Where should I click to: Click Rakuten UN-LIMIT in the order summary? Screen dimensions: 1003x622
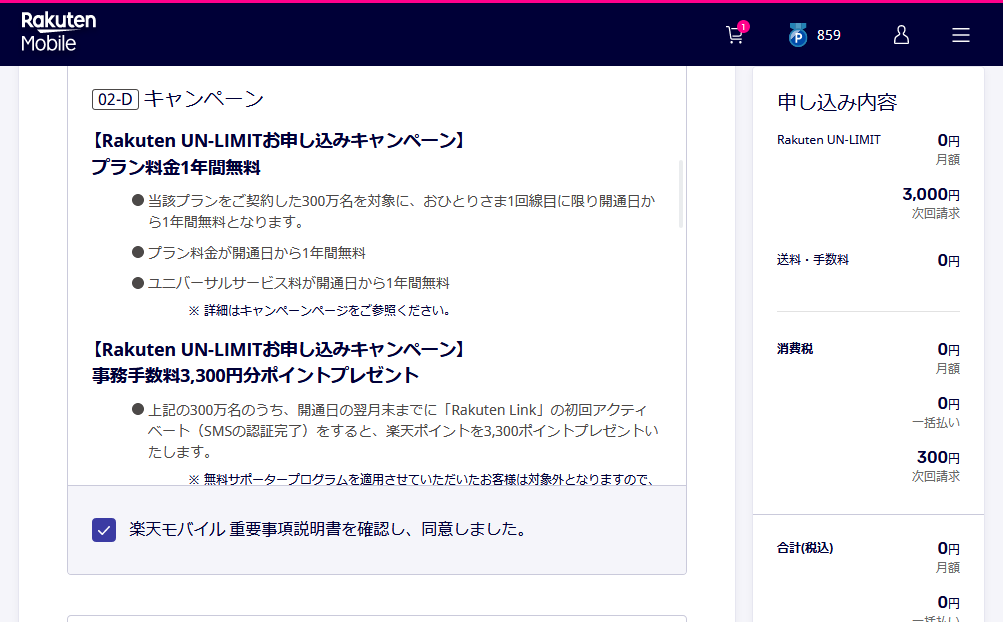click(828, 140)
